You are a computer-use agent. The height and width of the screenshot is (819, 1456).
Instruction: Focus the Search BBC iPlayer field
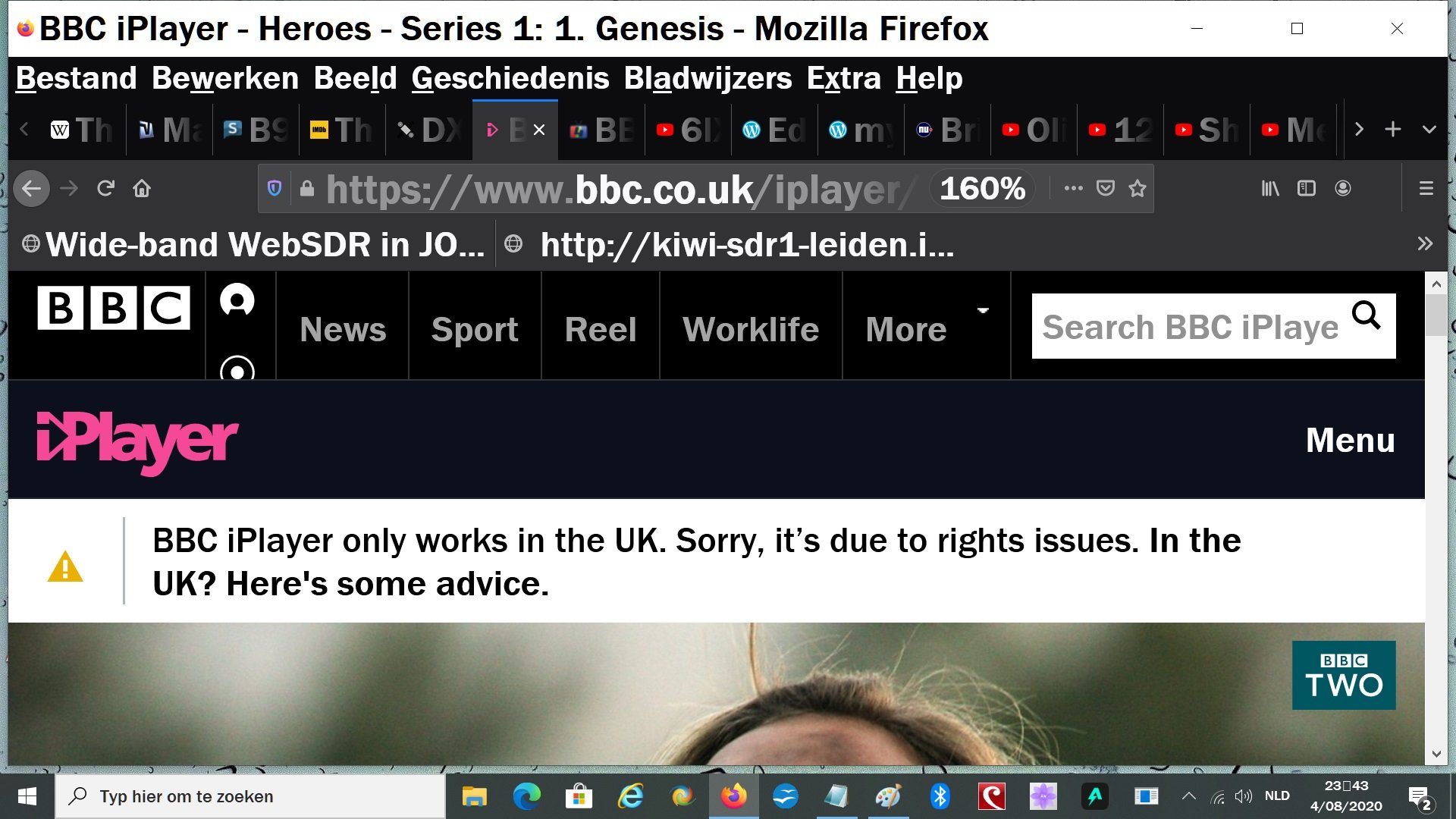[x=1191, y=326]
